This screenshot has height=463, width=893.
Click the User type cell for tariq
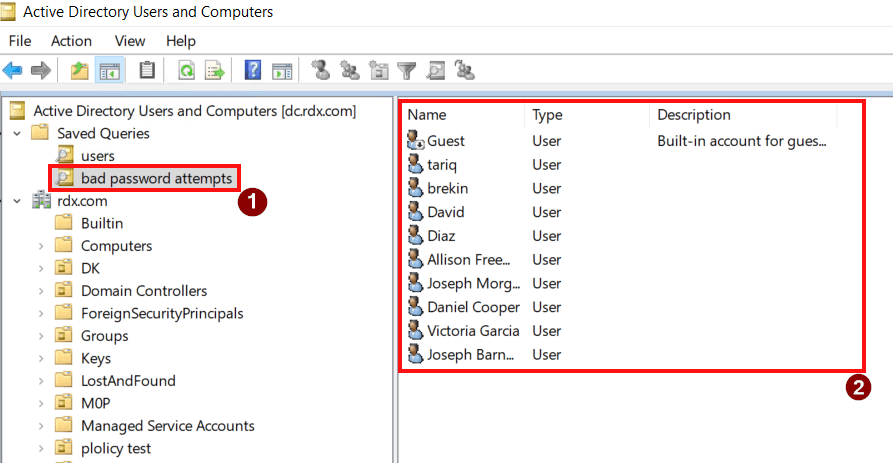pos(546,165)
